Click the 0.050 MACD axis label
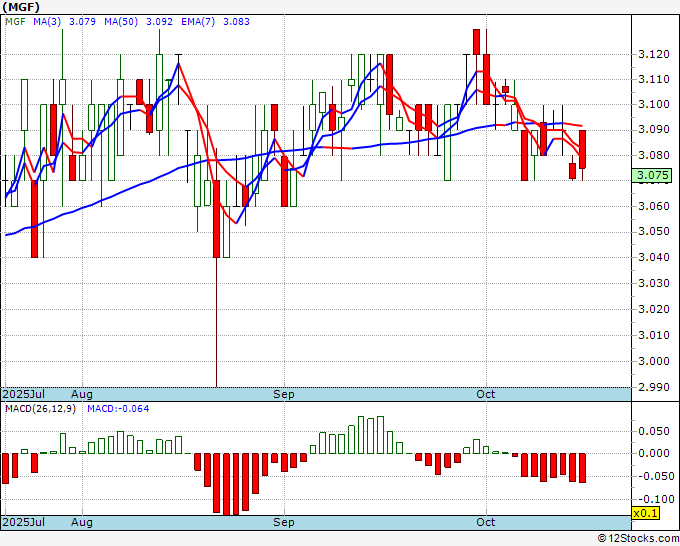 pyautogui.click(x=654, y=431)
